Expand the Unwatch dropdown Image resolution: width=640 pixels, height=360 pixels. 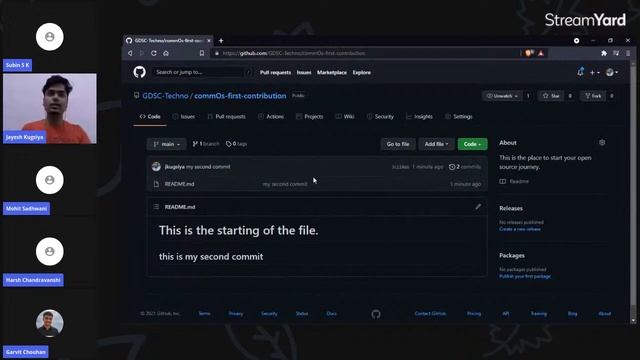502,96
